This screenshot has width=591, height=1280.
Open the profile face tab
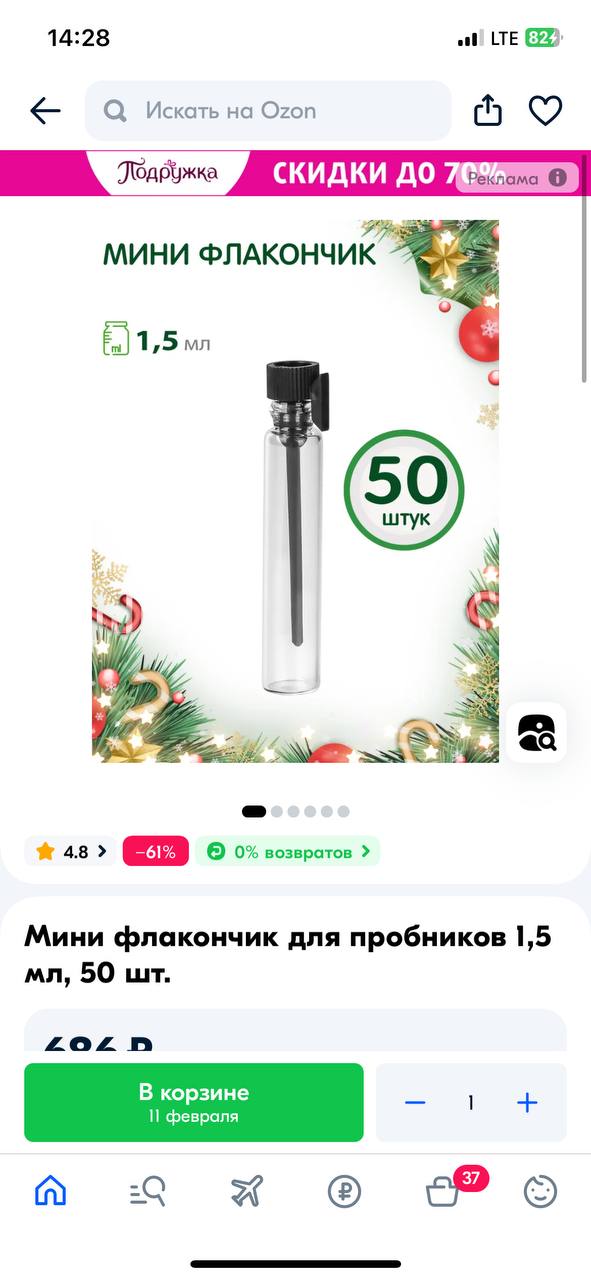(x=541, y=1191)
